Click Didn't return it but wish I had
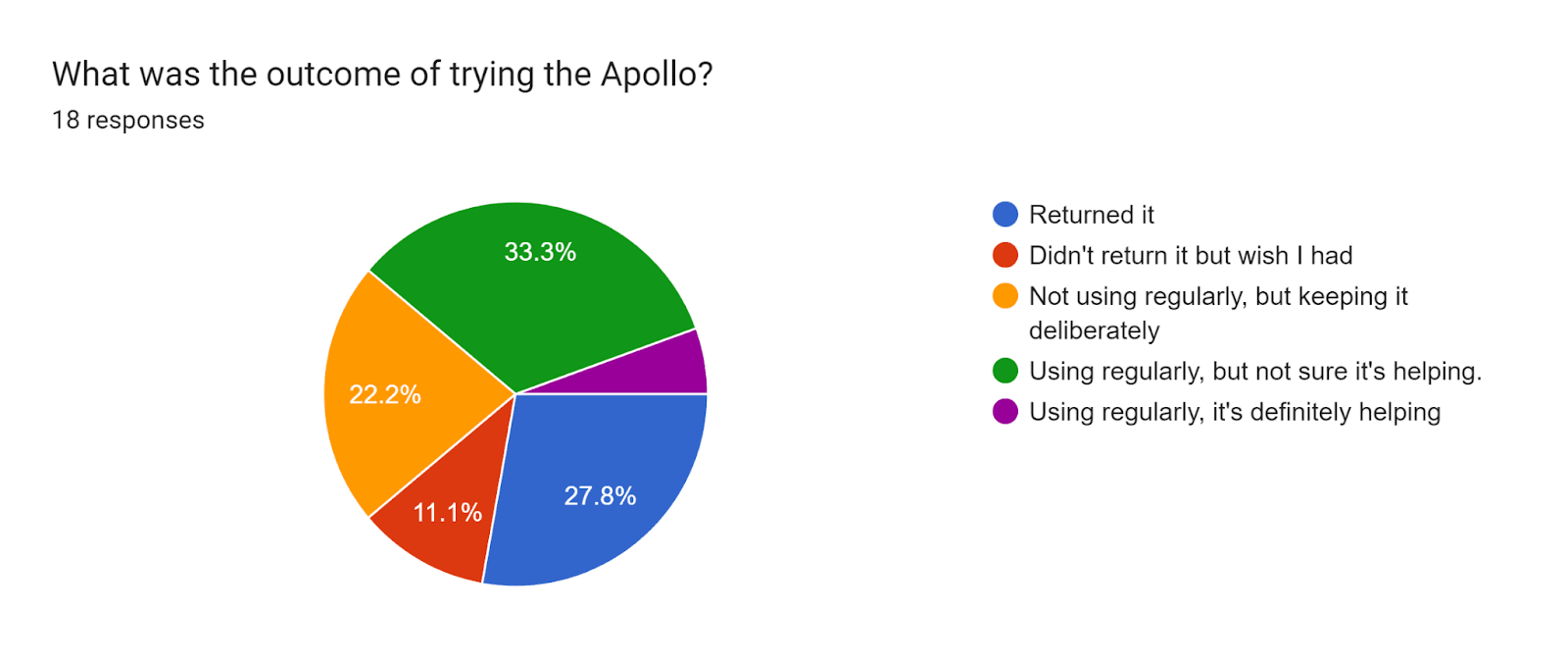This screenshot has height=660, width=1568. [x=1191, y=256]
